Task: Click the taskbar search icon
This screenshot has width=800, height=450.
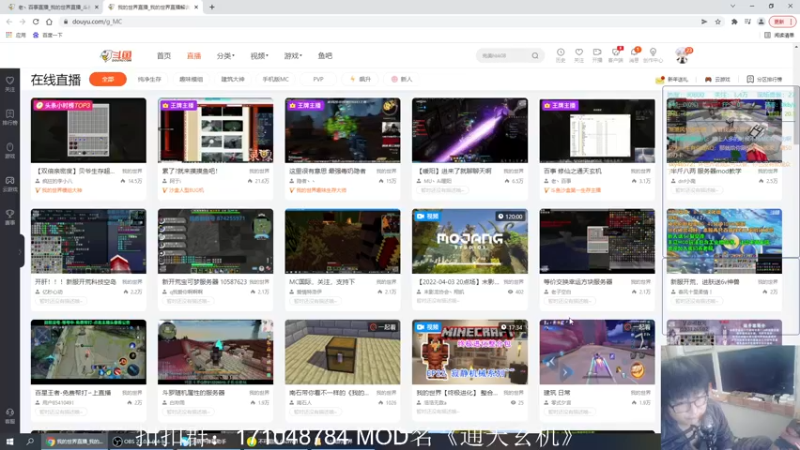Action: [30, 441]
